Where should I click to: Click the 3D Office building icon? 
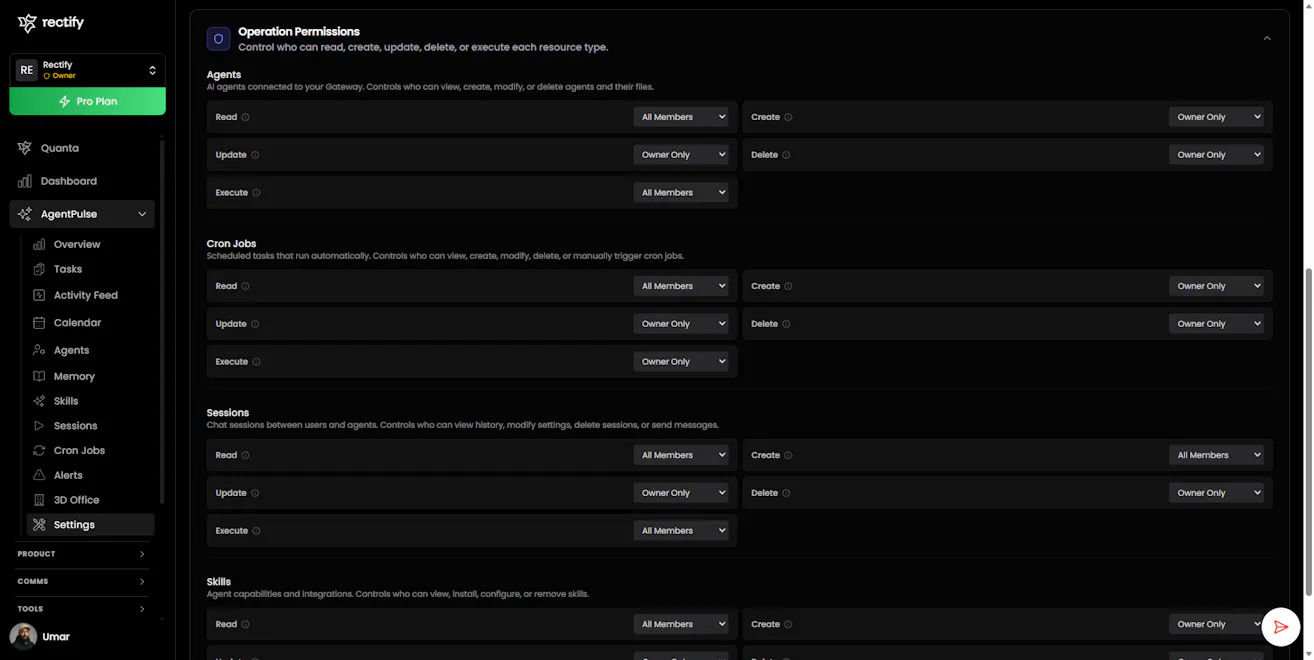(x=39, y=500)
